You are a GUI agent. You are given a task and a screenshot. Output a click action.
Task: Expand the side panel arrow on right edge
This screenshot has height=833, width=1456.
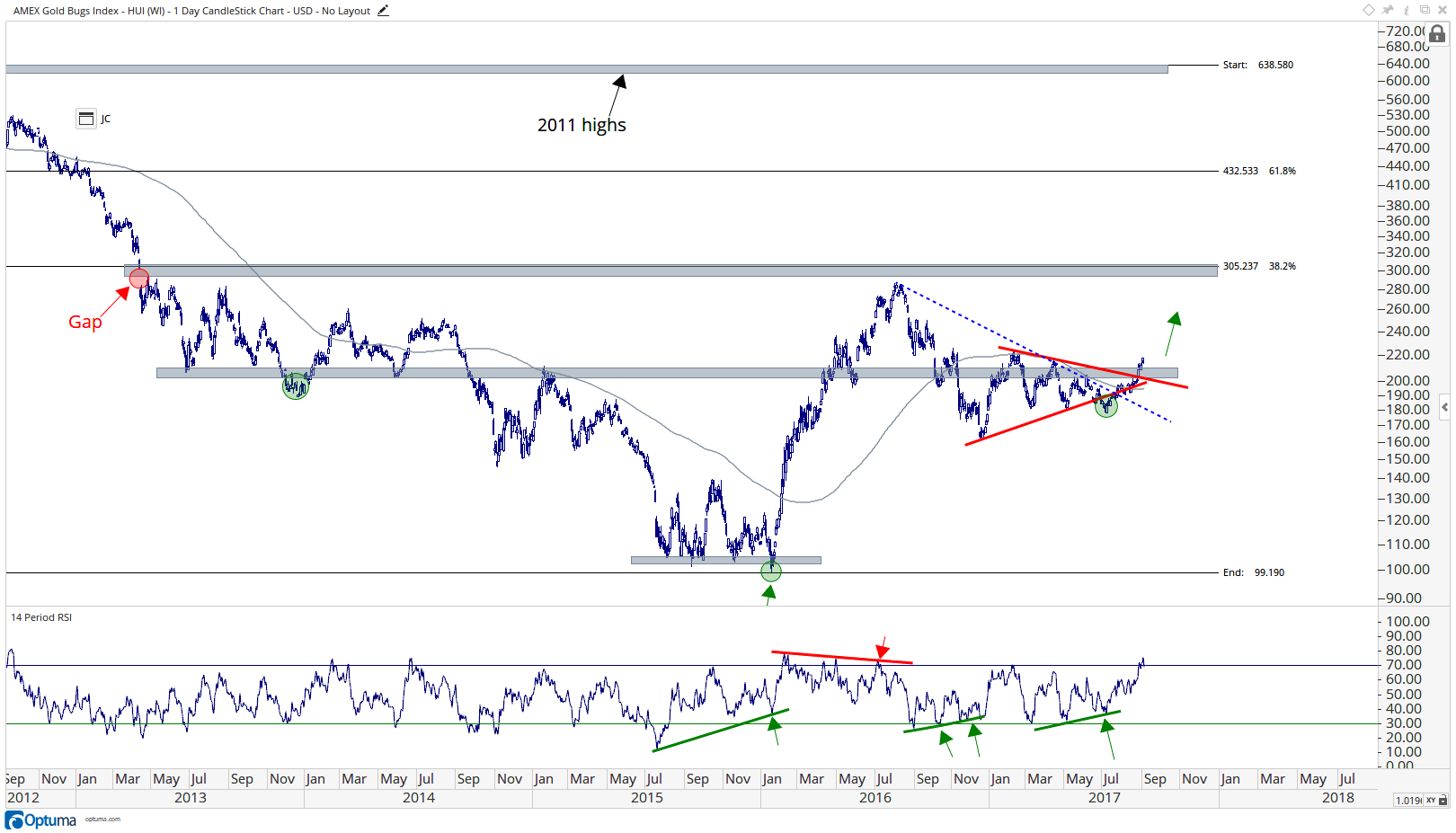1444,407
